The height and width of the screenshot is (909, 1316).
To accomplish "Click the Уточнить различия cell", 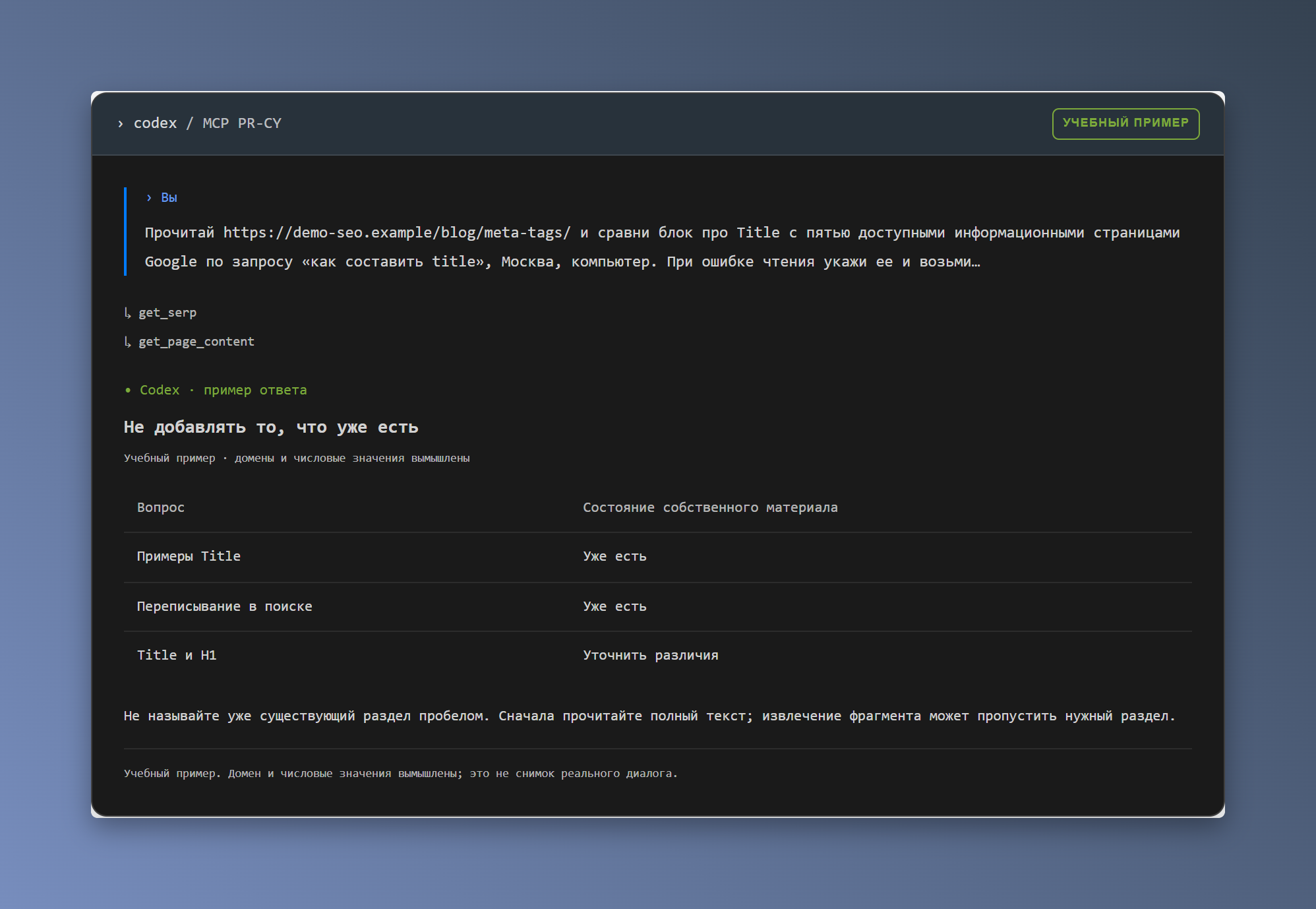I will point(651,656).
